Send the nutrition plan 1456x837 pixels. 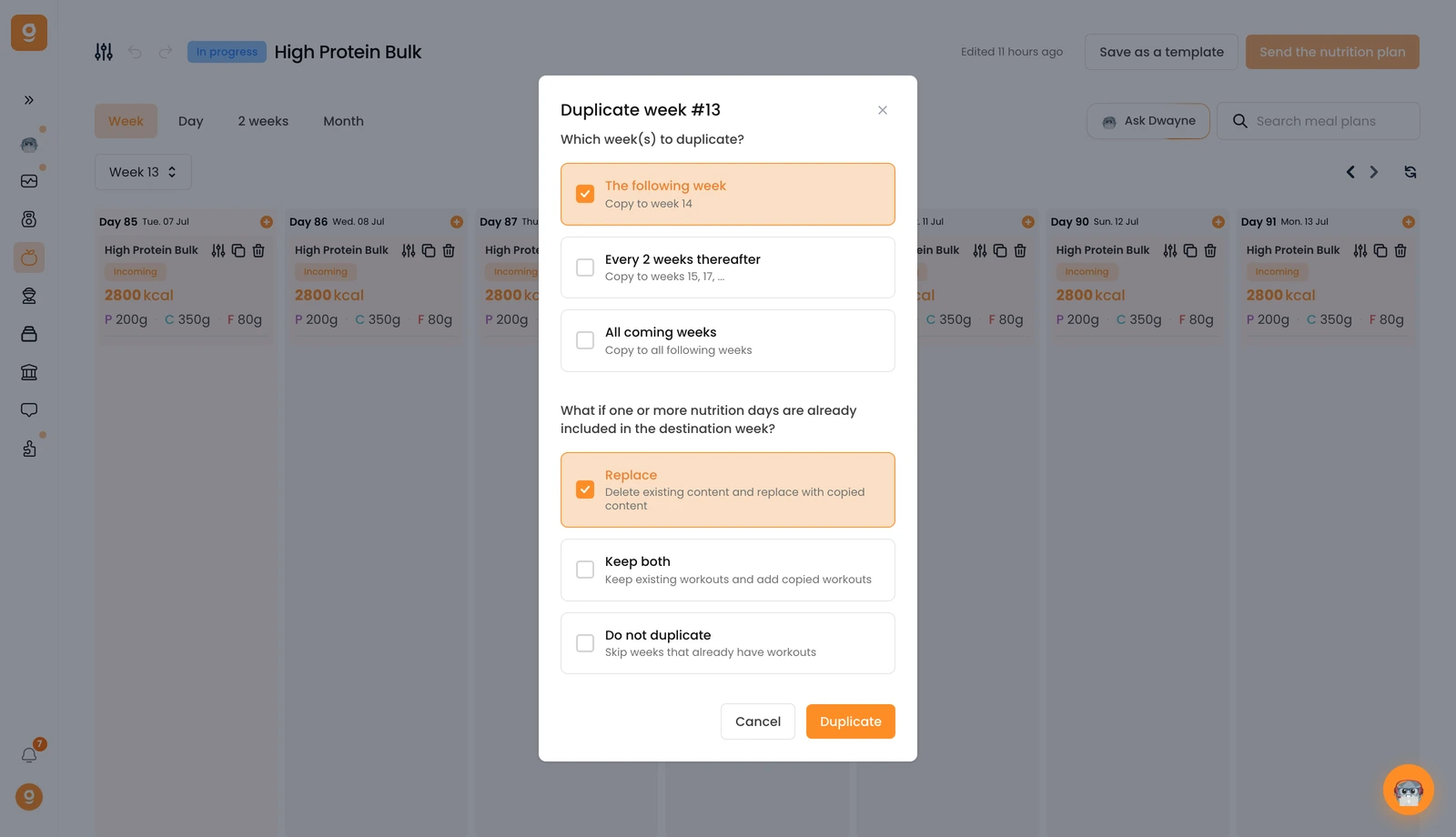[x=1332, y=52]
